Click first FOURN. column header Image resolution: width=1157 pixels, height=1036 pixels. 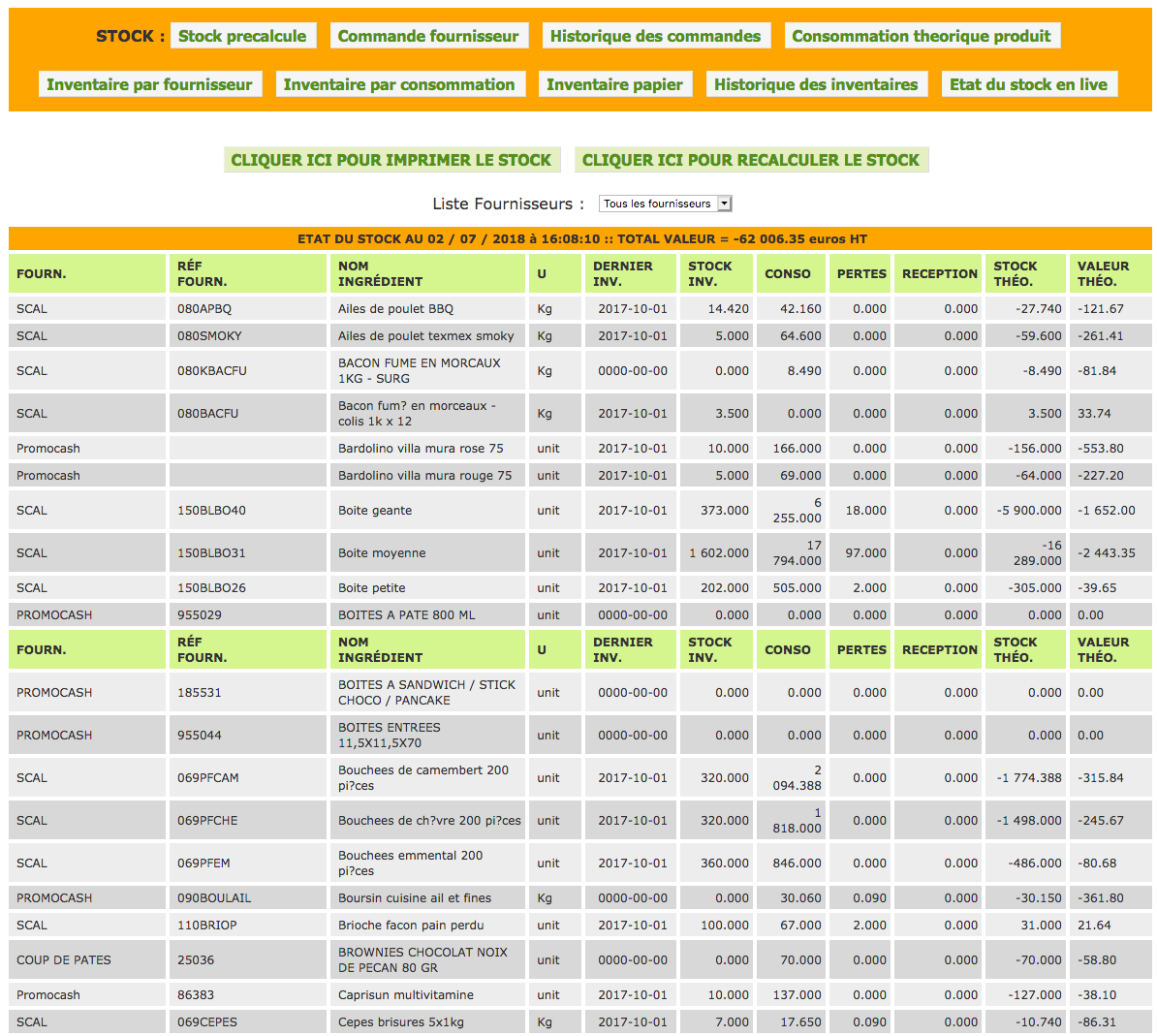coord(87,273)
